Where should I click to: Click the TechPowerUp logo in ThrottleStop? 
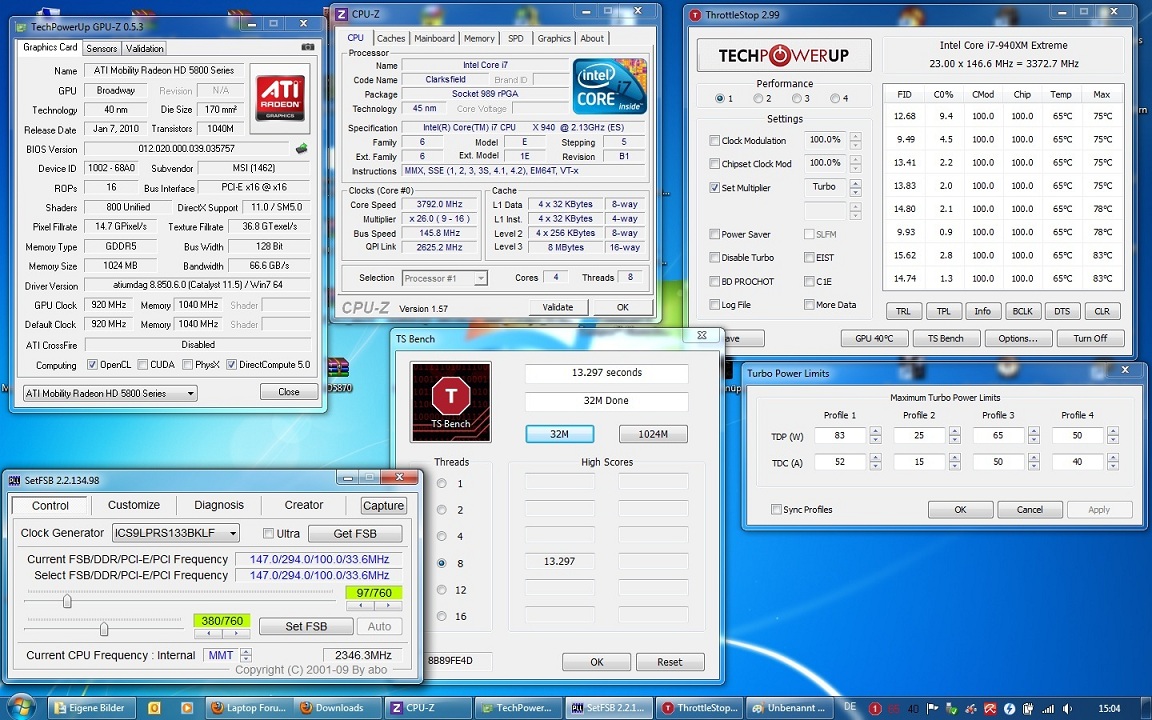coord(784,55)
